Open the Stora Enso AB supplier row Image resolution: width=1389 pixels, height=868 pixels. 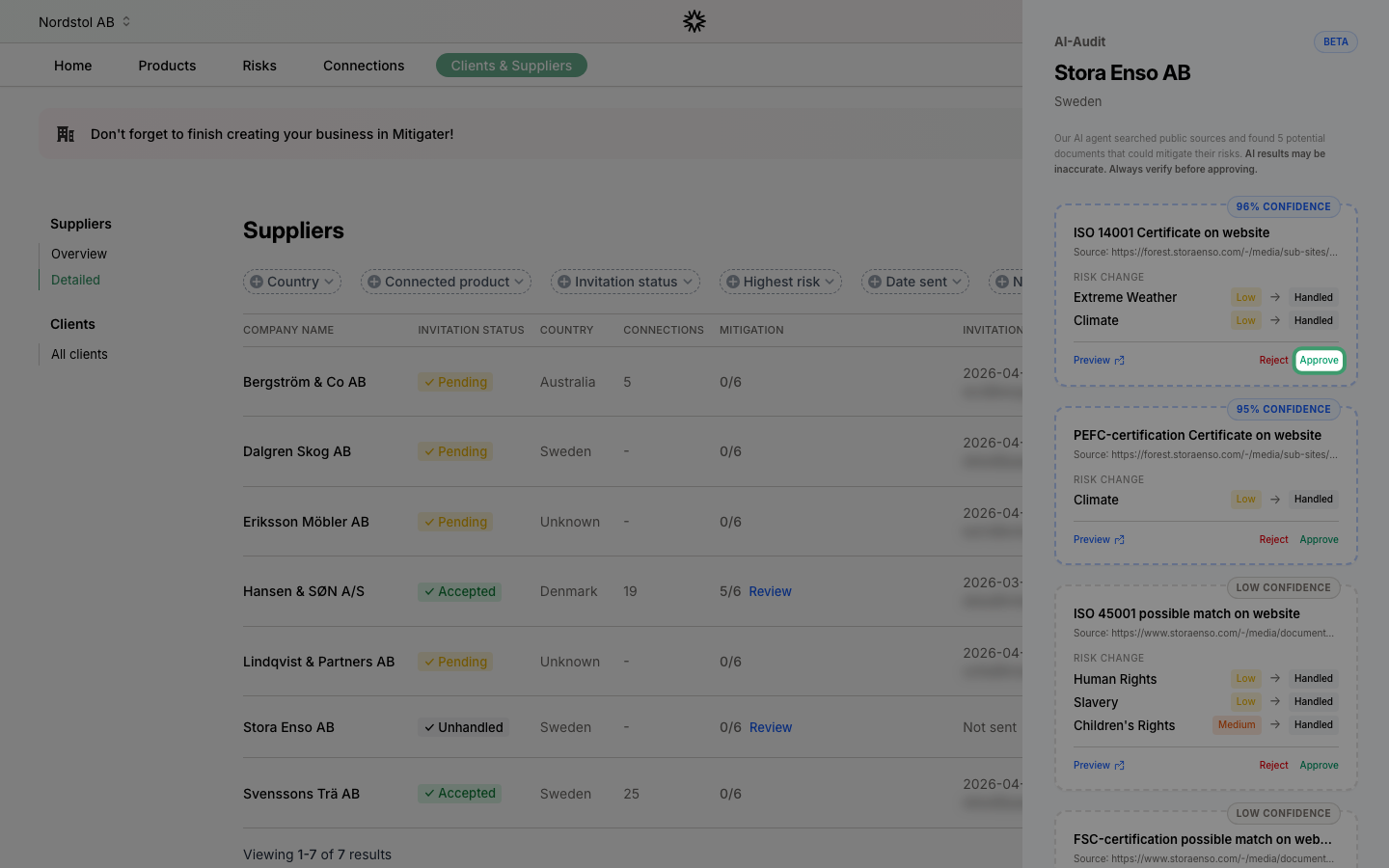pos(633,727)
